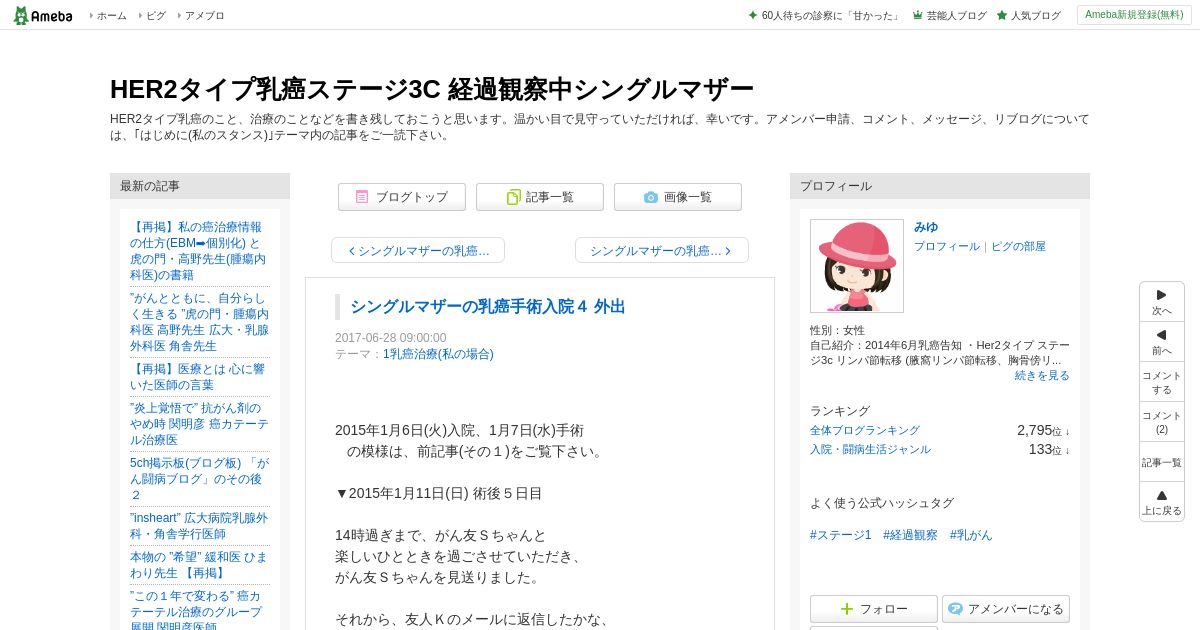The width and height of the screenshot is (1200, 630).
Task: Open コメント(2) in side panel
Action: click(x=1162, y=422)
